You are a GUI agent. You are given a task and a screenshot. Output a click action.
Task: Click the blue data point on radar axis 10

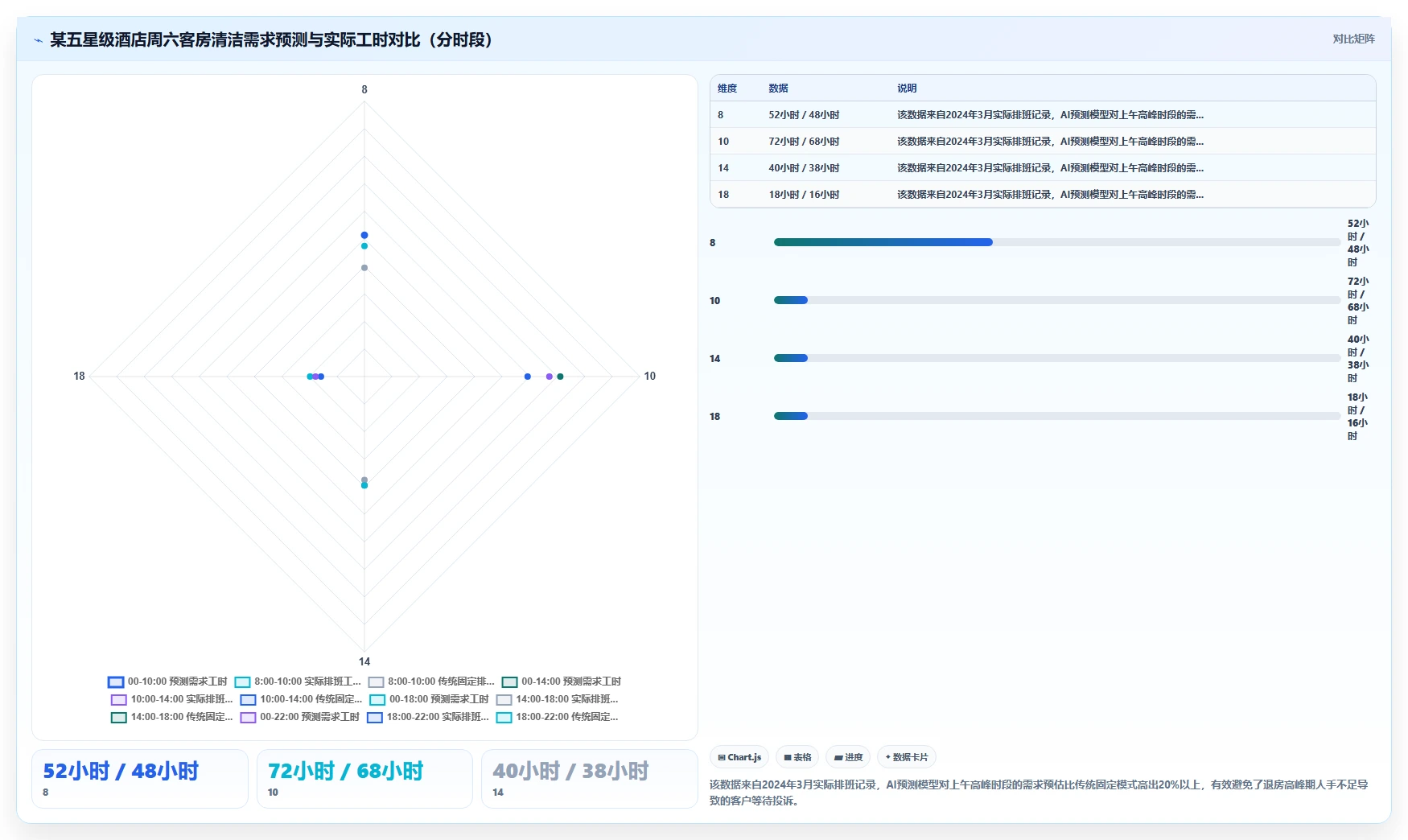pos(528,377)
